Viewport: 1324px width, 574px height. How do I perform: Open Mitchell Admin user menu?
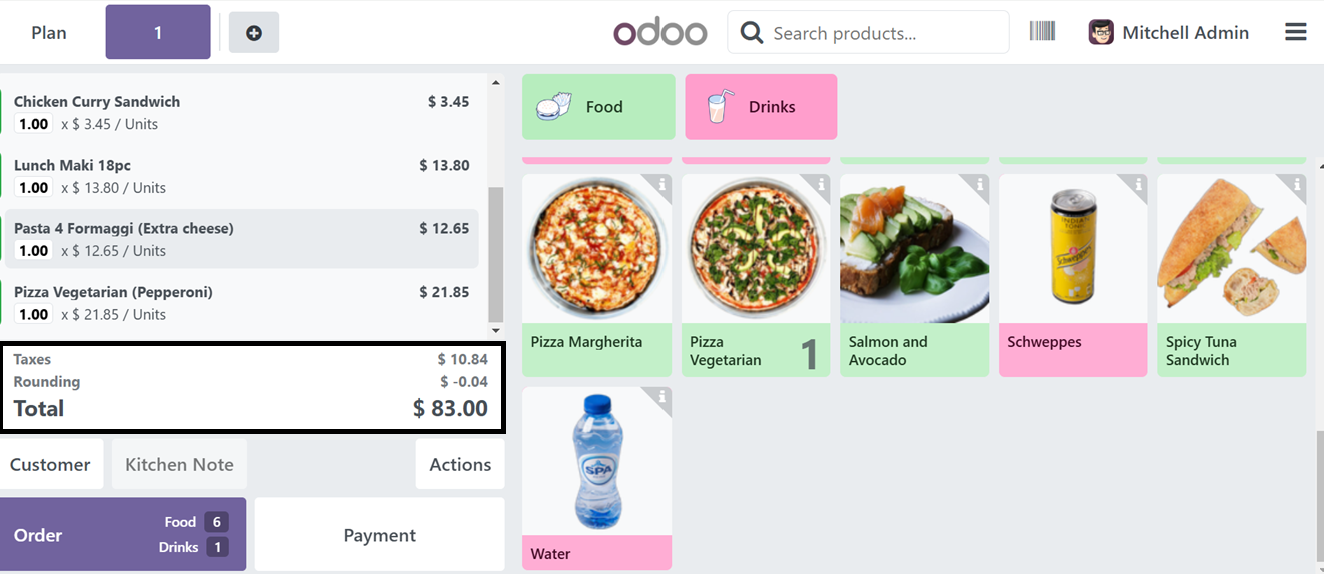click(1169, 33)
